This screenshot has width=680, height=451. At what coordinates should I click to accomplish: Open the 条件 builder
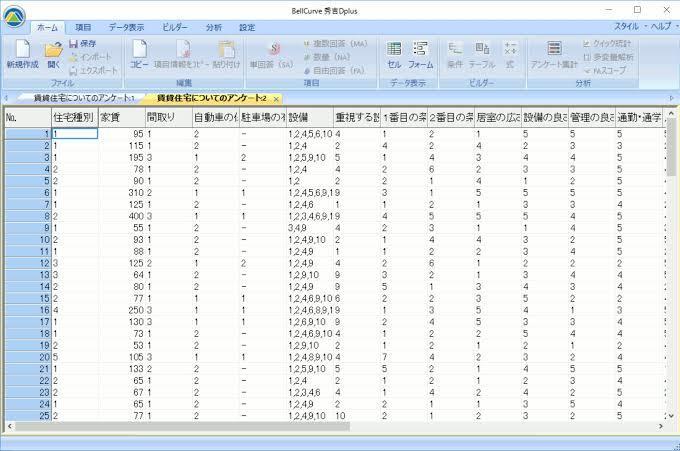click(x=455, y=55)
